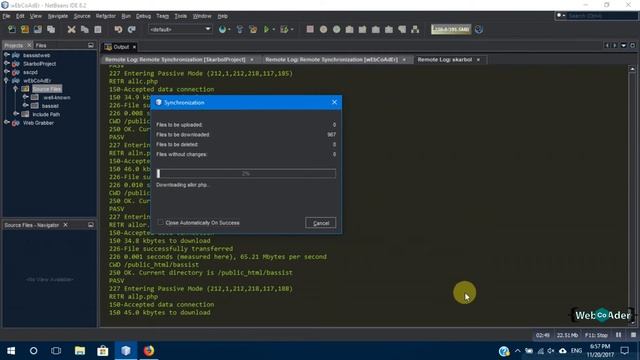Open the project in browser globe icon
640x360 pixels.
pos(222,29)
